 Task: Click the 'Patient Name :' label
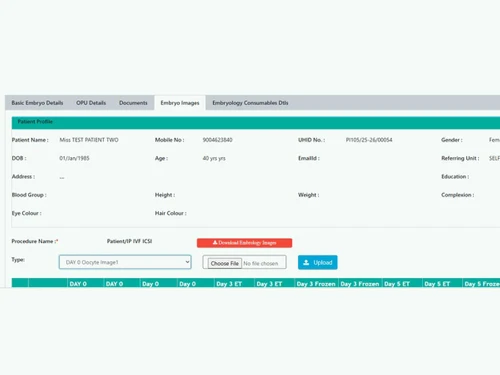(30, 140)
